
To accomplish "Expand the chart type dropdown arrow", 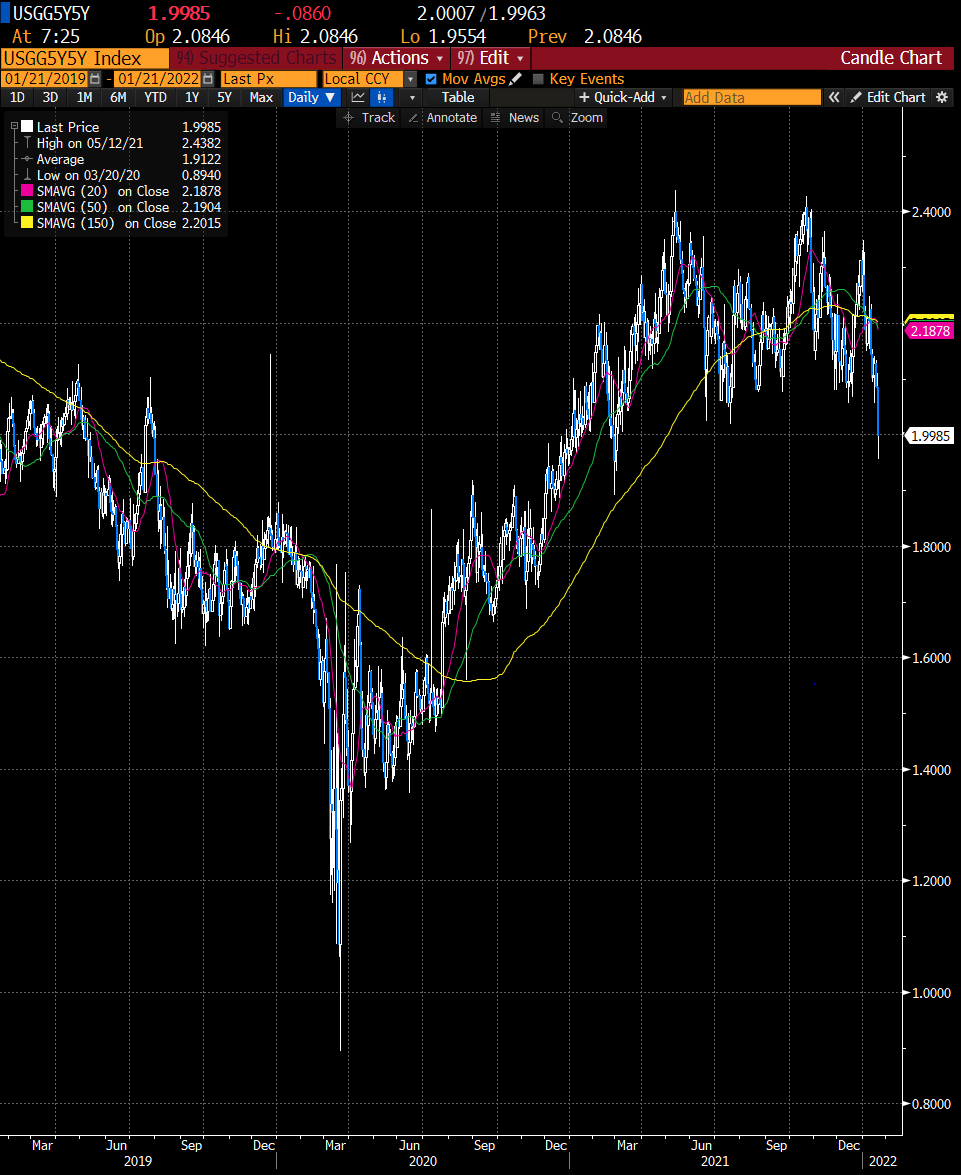I will 412,97.
